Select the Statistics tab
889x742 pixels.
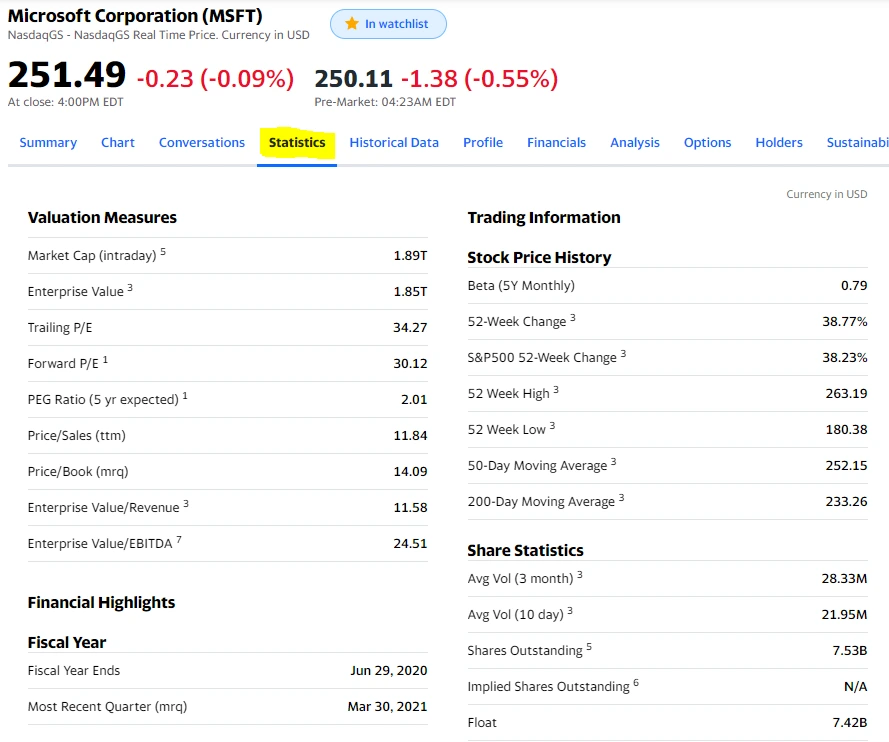(x=297, y=142)
